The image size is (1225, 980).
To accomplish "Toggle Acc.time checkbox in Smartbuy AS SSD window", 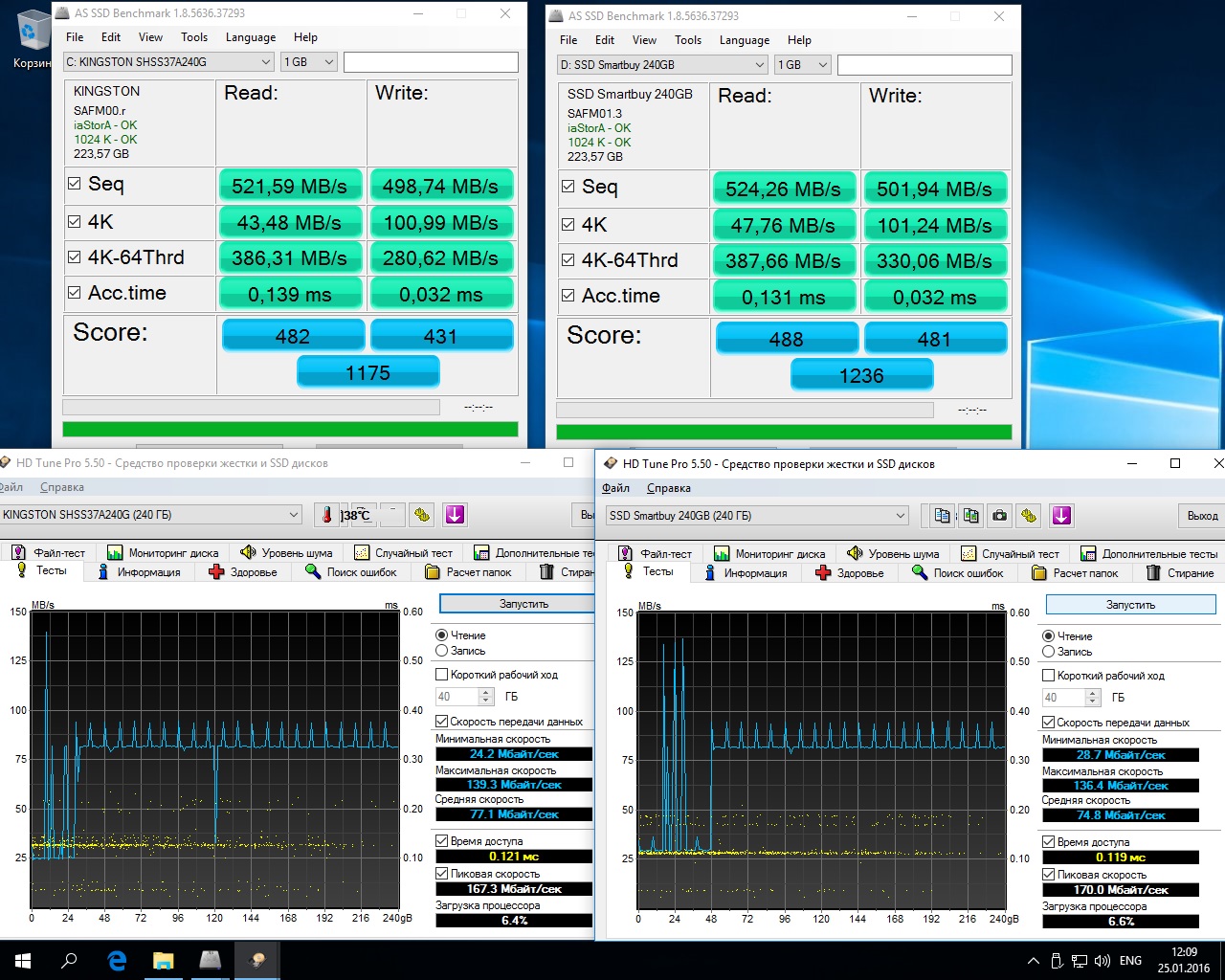I will pyautogui.click(x=568, y=296).
